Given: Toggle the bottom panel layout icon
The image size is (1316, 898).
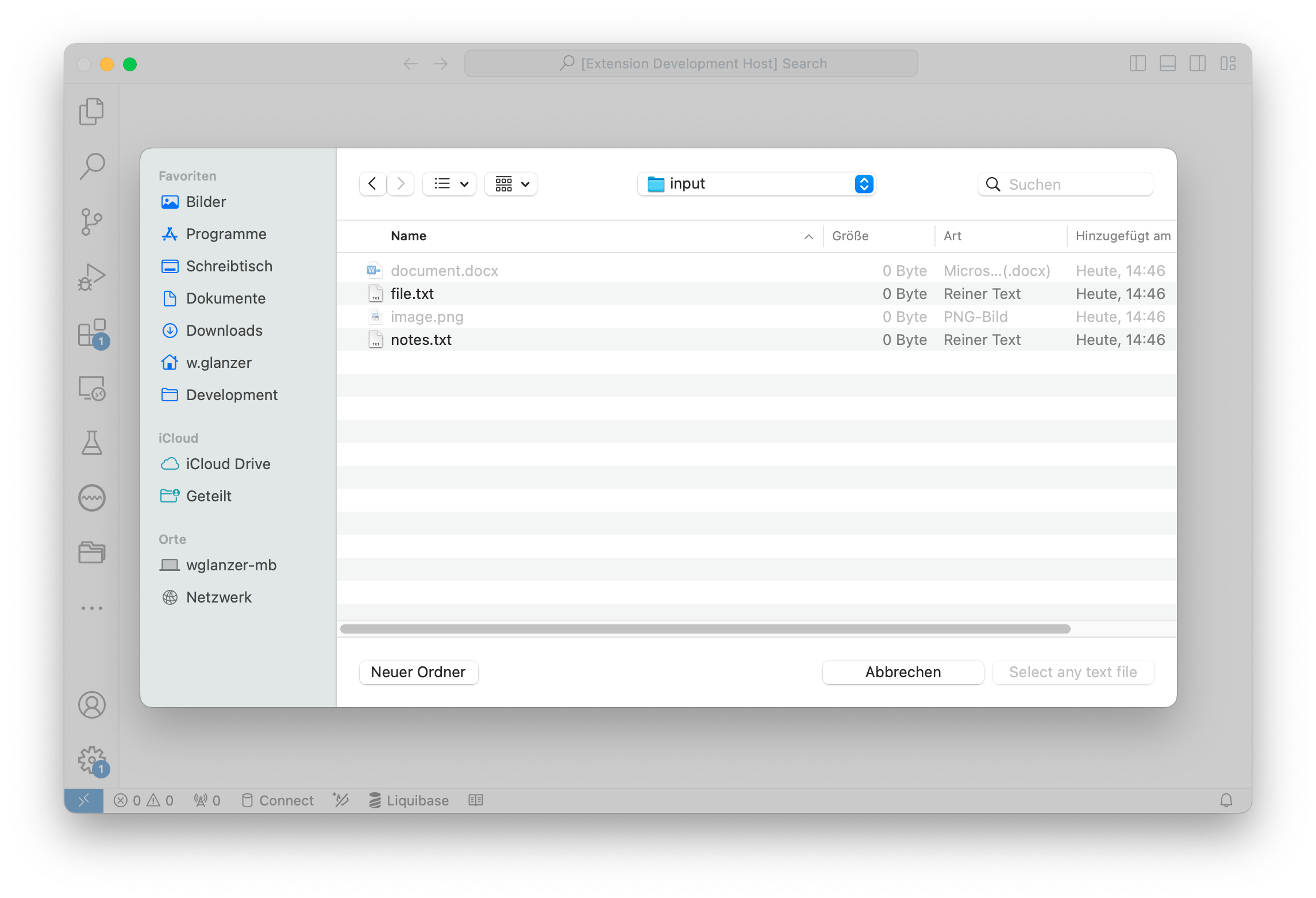Looking at the screenshot, I should click(1167, 63).
